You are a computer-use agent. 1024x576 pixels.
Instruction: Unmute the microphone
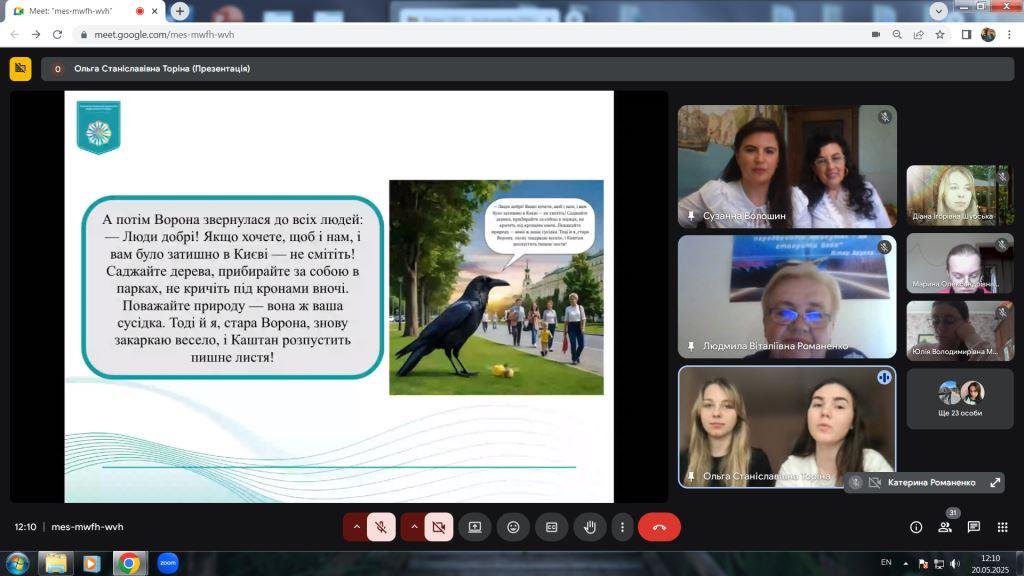pyautogui.click(x=381, y=527)
